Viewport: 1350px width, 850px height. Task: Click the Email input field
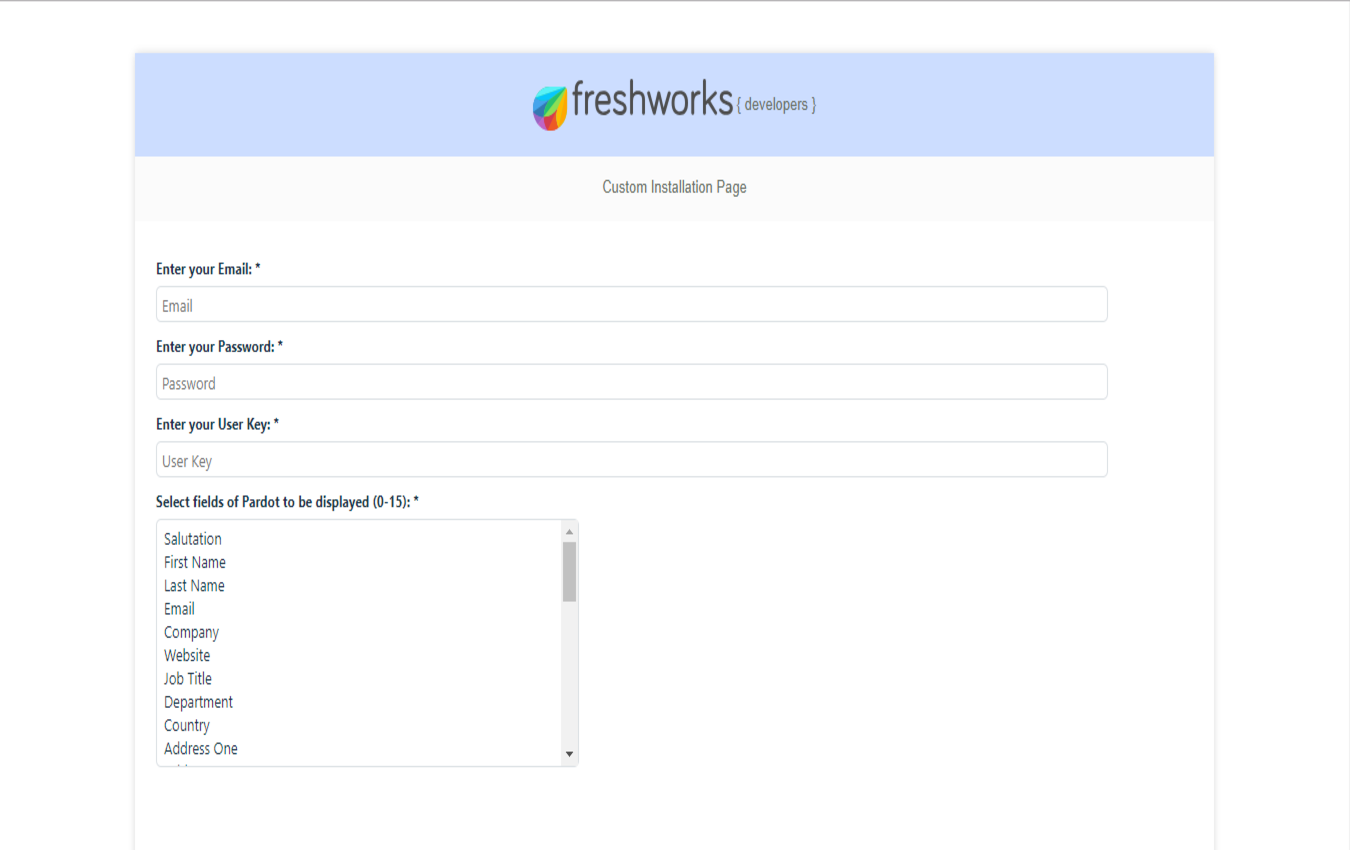tap(631, 304)
